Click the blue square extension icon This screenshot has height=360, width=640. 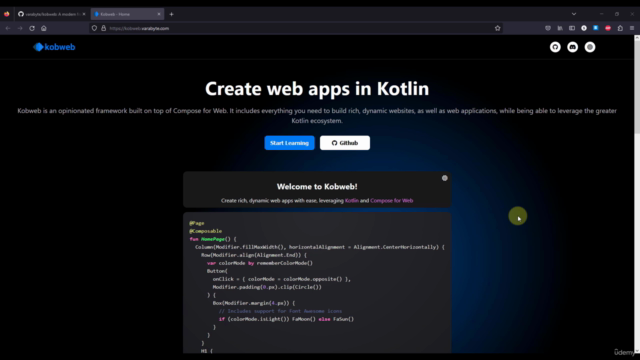(596, 28)
